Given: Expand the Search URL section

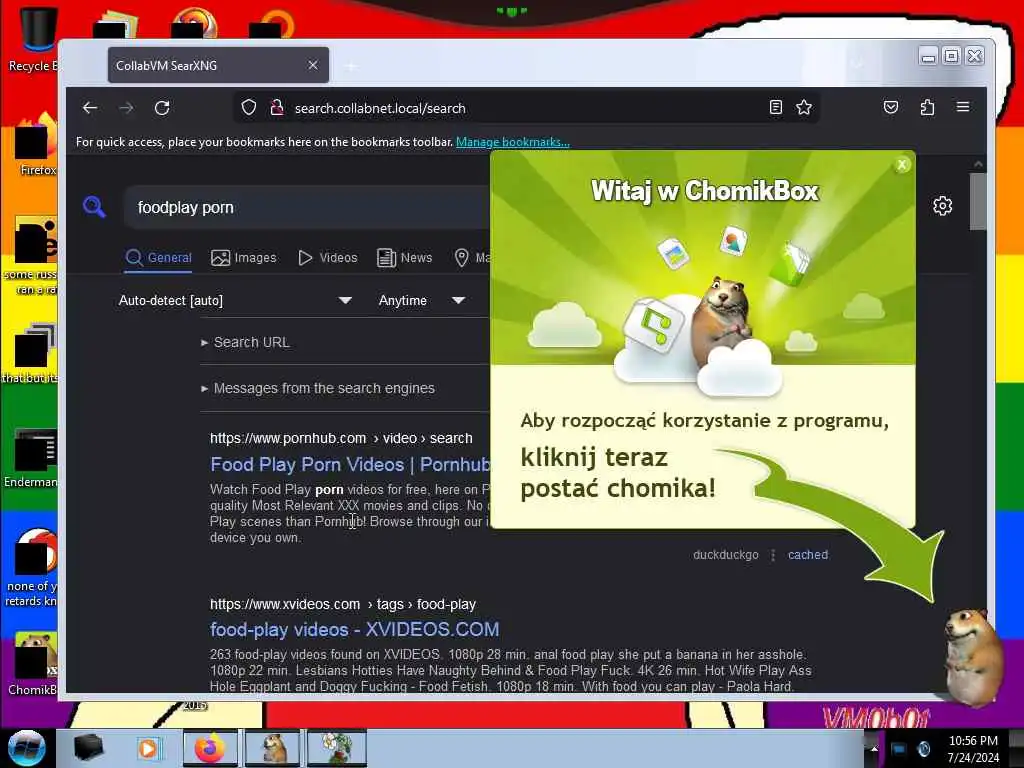Looking at the screenshot, I should pyautogui.click(x=246, y=342).
